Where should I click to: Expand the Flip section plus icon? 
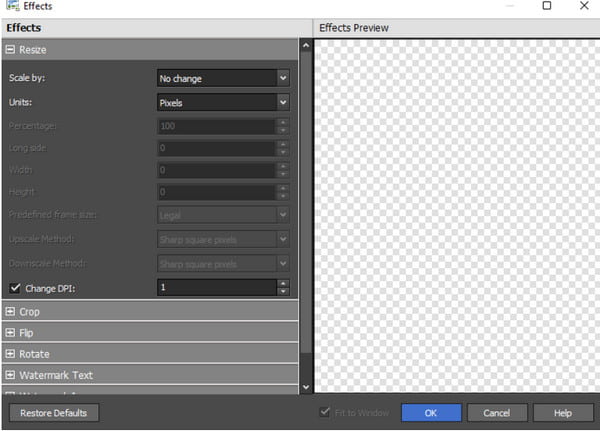click(10, 333)
